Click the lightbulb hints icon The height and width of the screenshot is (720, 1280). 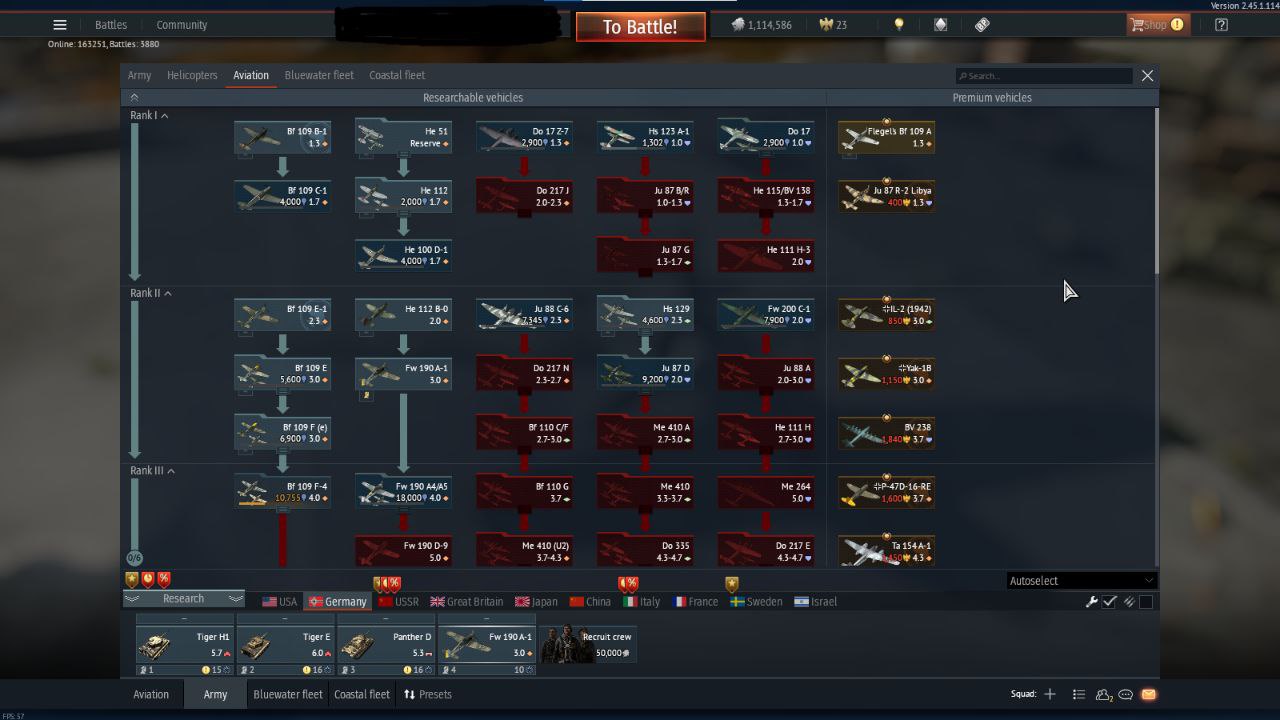[899, 25]
